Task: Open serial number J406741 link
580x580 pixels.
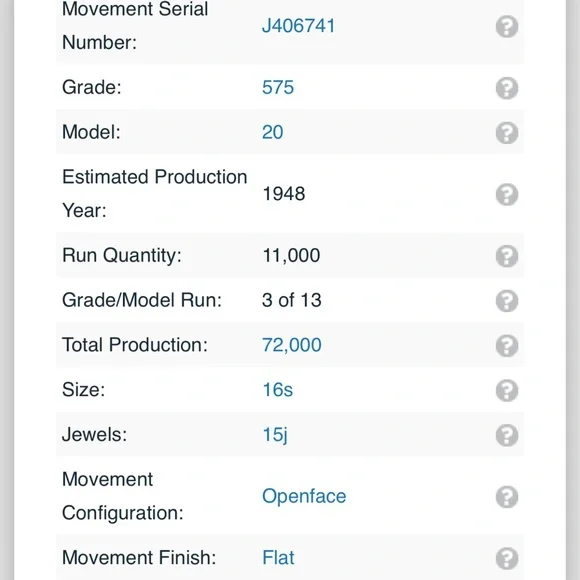Action: (x=298, y=26)
